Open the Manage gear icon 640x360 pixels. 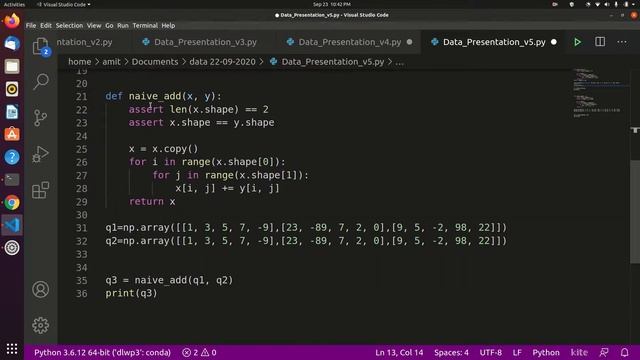40,325
